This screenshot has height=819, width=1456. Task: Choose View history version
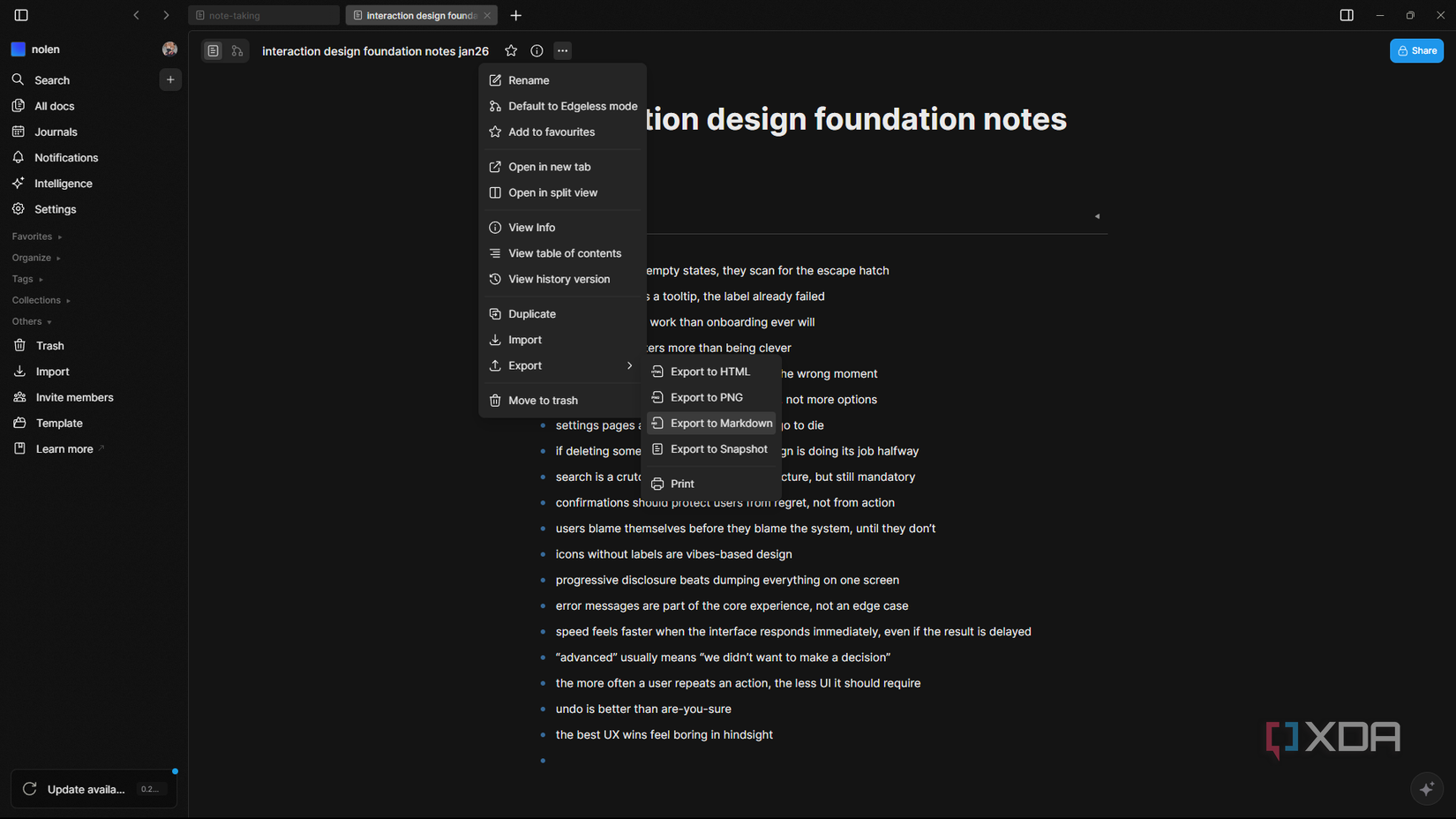click(x=562, y=279)
